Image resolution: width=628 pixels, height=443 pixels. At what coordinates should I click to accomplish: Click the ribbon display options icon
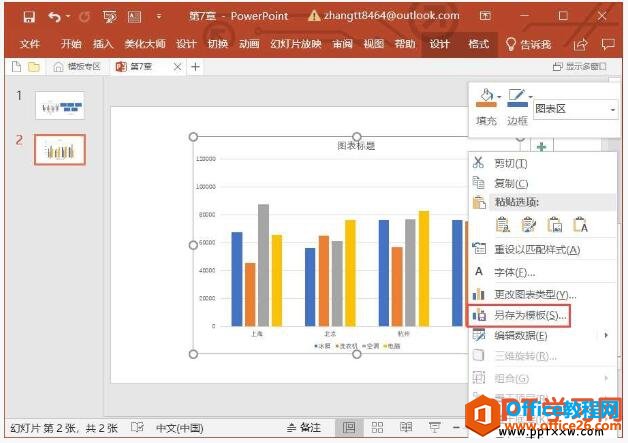coord(485,16)
